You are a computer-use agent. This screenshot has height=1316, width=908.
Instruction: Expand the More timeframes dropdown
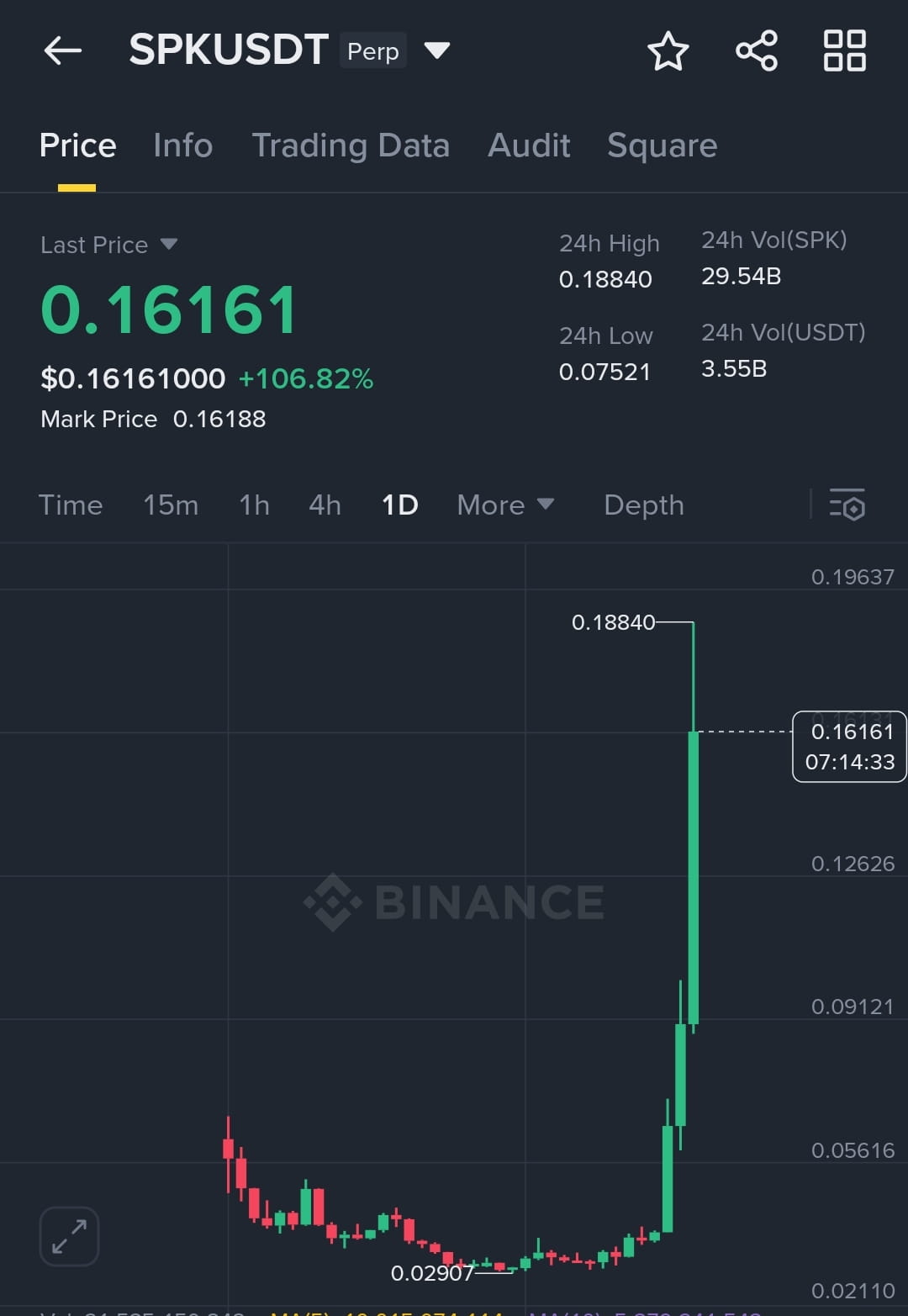tap(505, 505)
